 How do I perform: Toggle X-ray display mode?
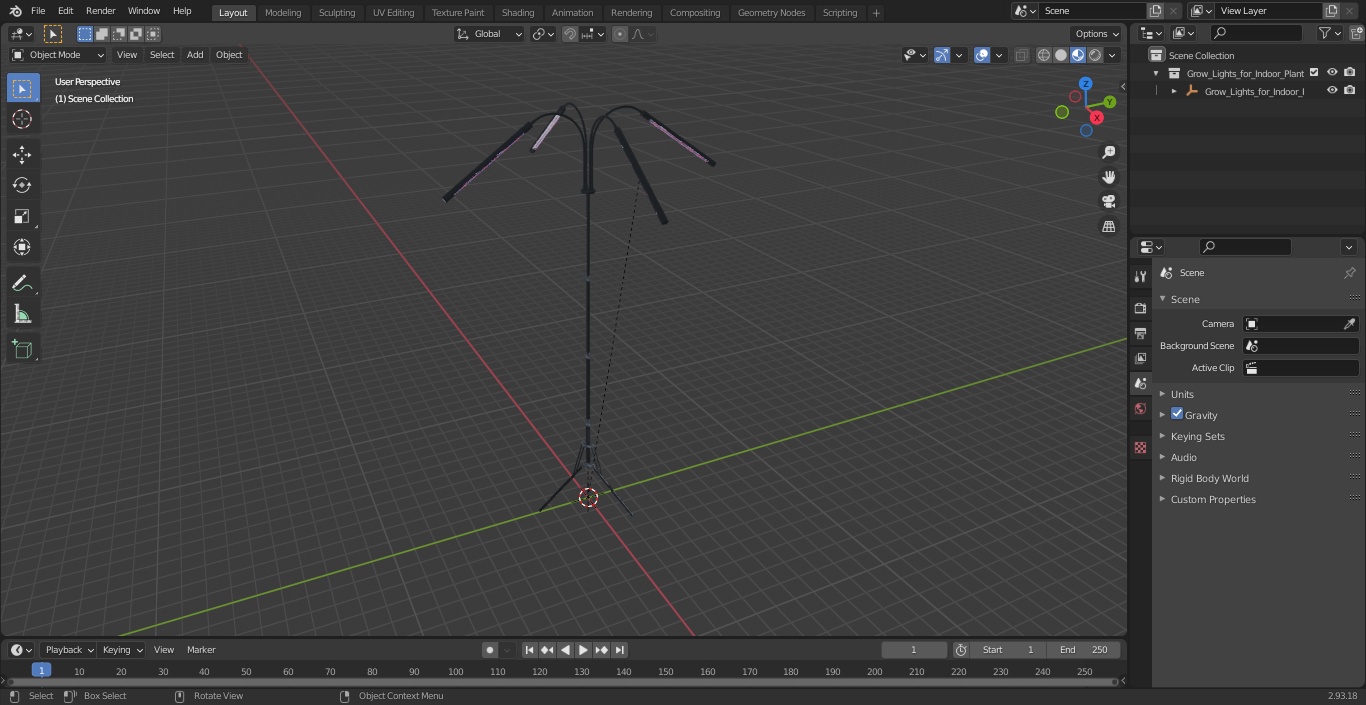coord(1021,55)
